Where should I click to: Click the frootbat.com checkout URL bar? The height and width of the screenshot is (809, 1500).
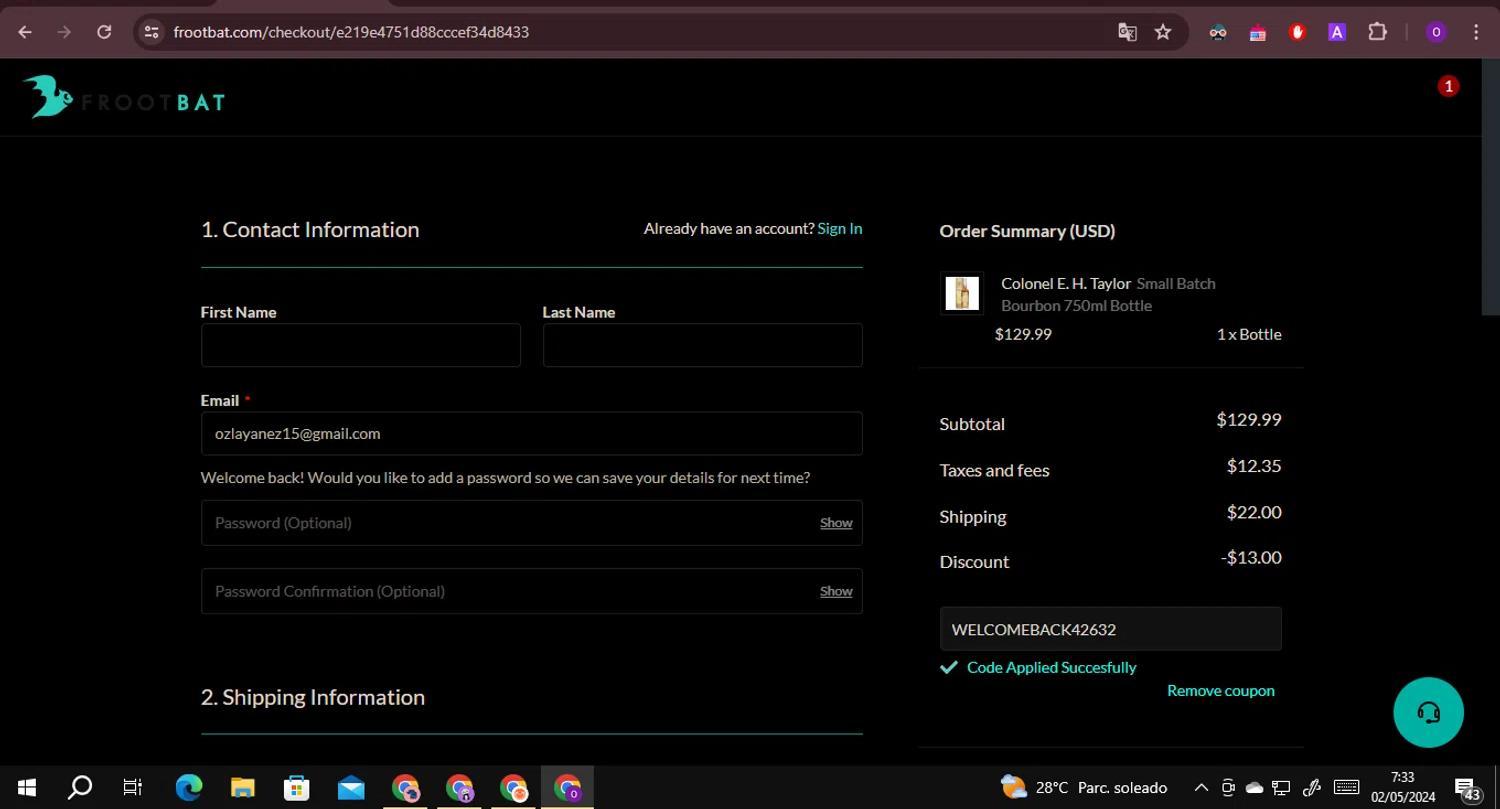click(x=351, y=32)
